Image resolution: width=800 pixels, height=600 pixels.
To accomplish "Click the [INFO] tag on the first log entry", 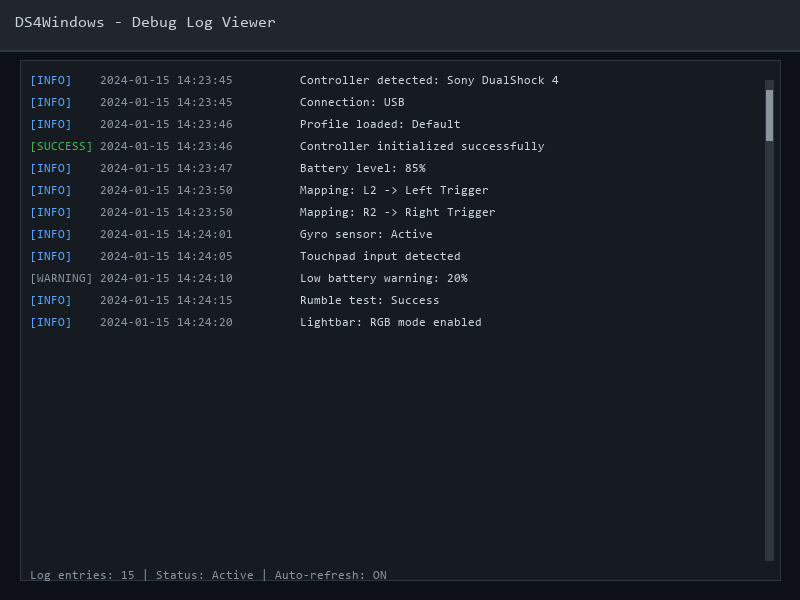I will click(51, 80).
